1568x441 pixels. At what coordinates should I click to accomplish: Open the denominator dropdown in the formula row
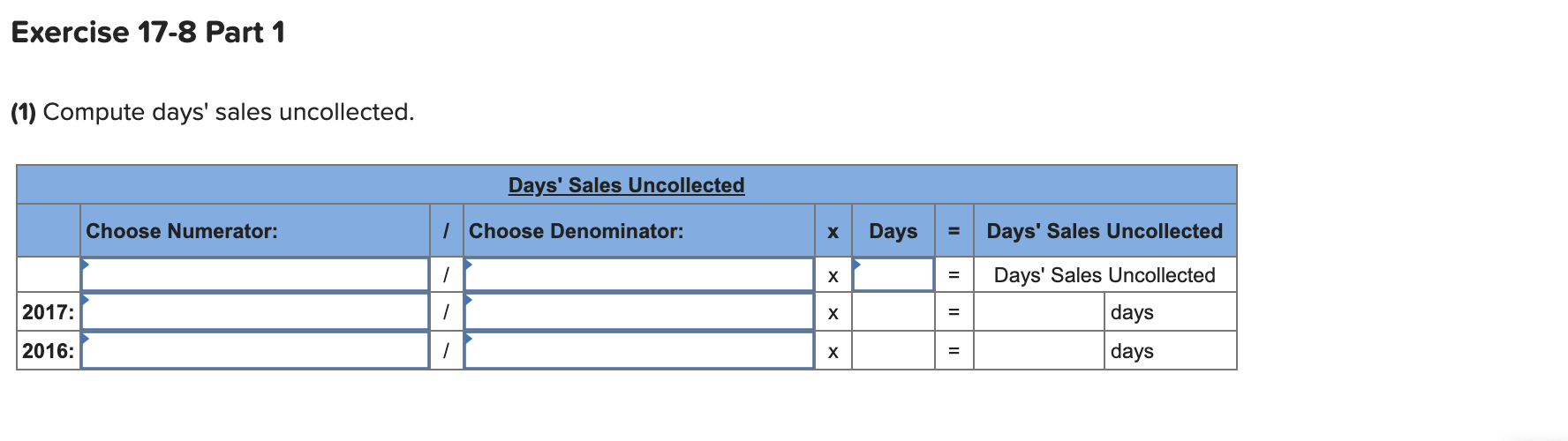point(638,275)
